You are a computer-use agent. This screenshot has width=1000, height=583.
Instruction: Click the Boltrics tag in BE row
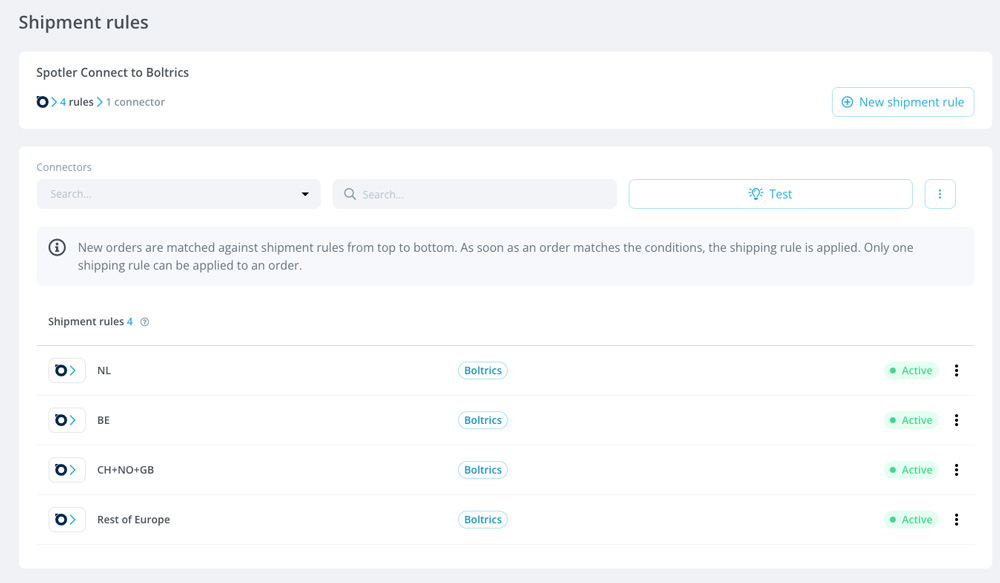483,420
